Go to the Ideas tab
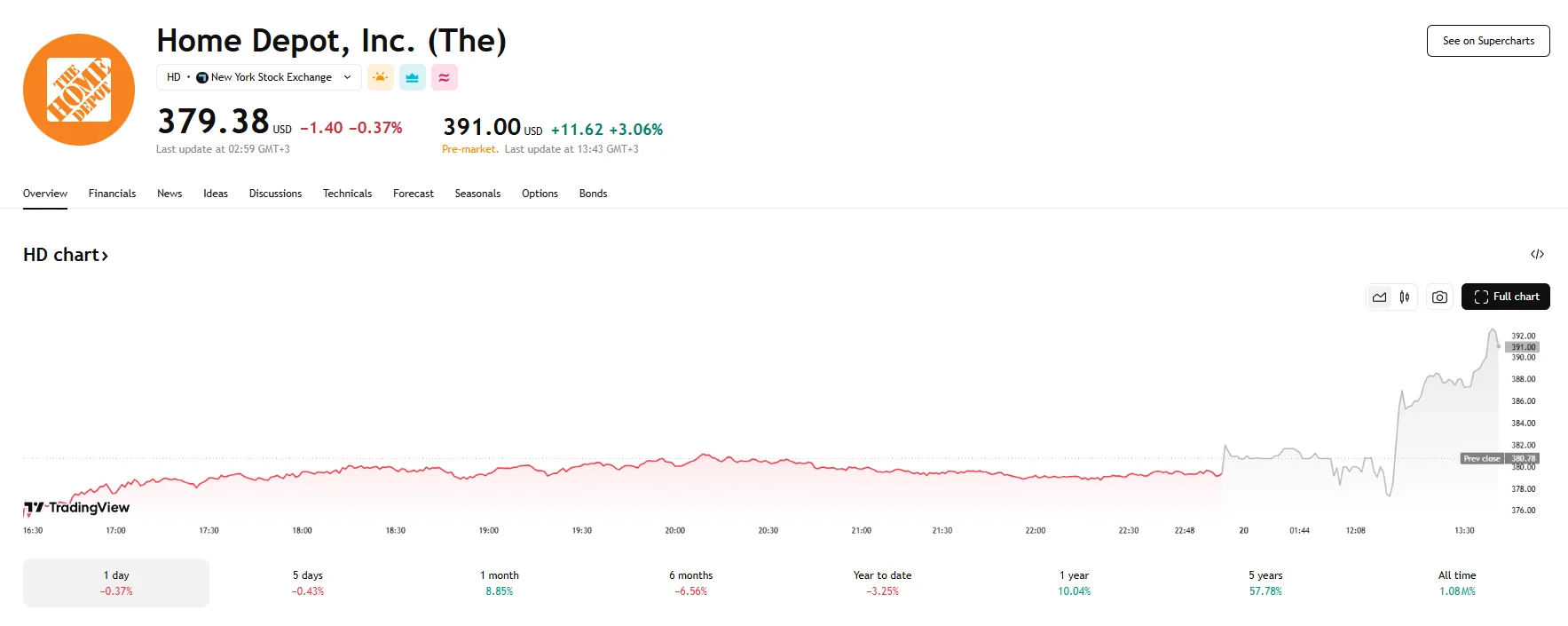Screen dimensions: 1568x626 coord(216,194)
